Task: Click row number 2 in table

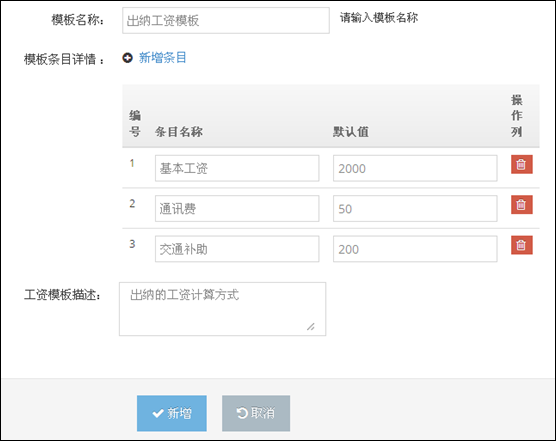Action: click(132, 203)
